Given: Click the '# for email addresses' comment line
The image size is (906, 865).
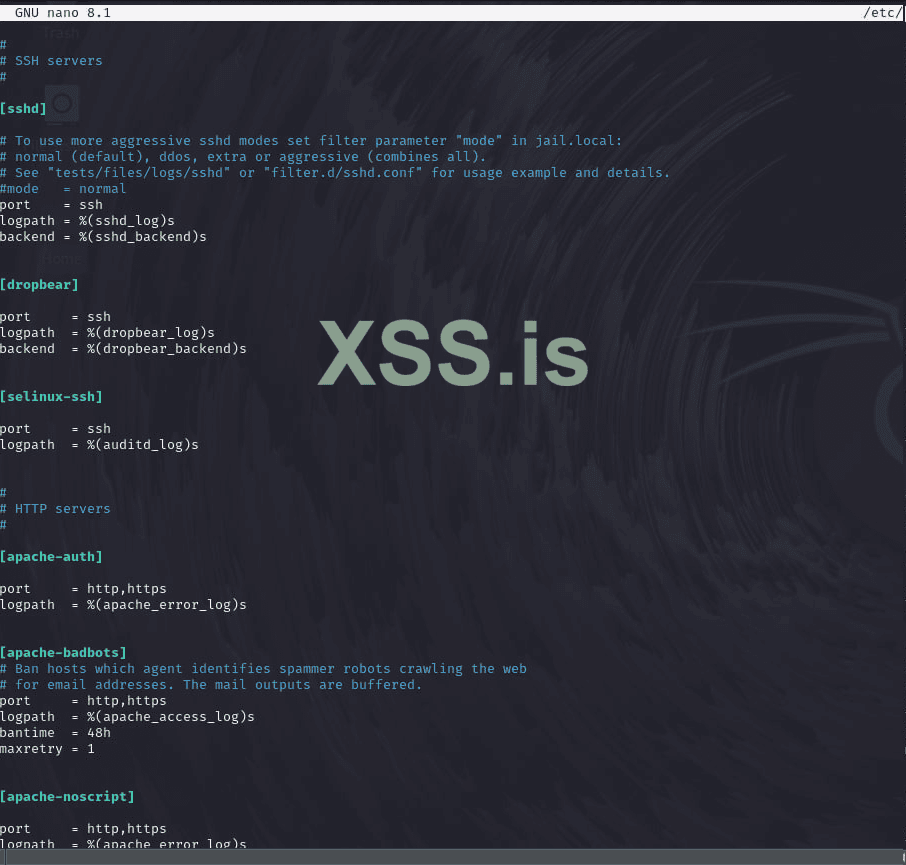Looking at the screenshot, I should (211, 685).
